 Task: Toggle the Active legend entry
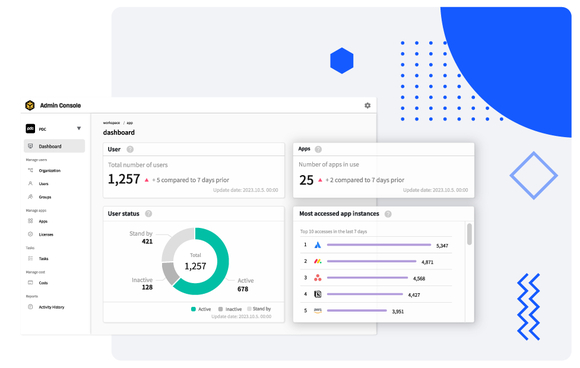pos(201,309)
